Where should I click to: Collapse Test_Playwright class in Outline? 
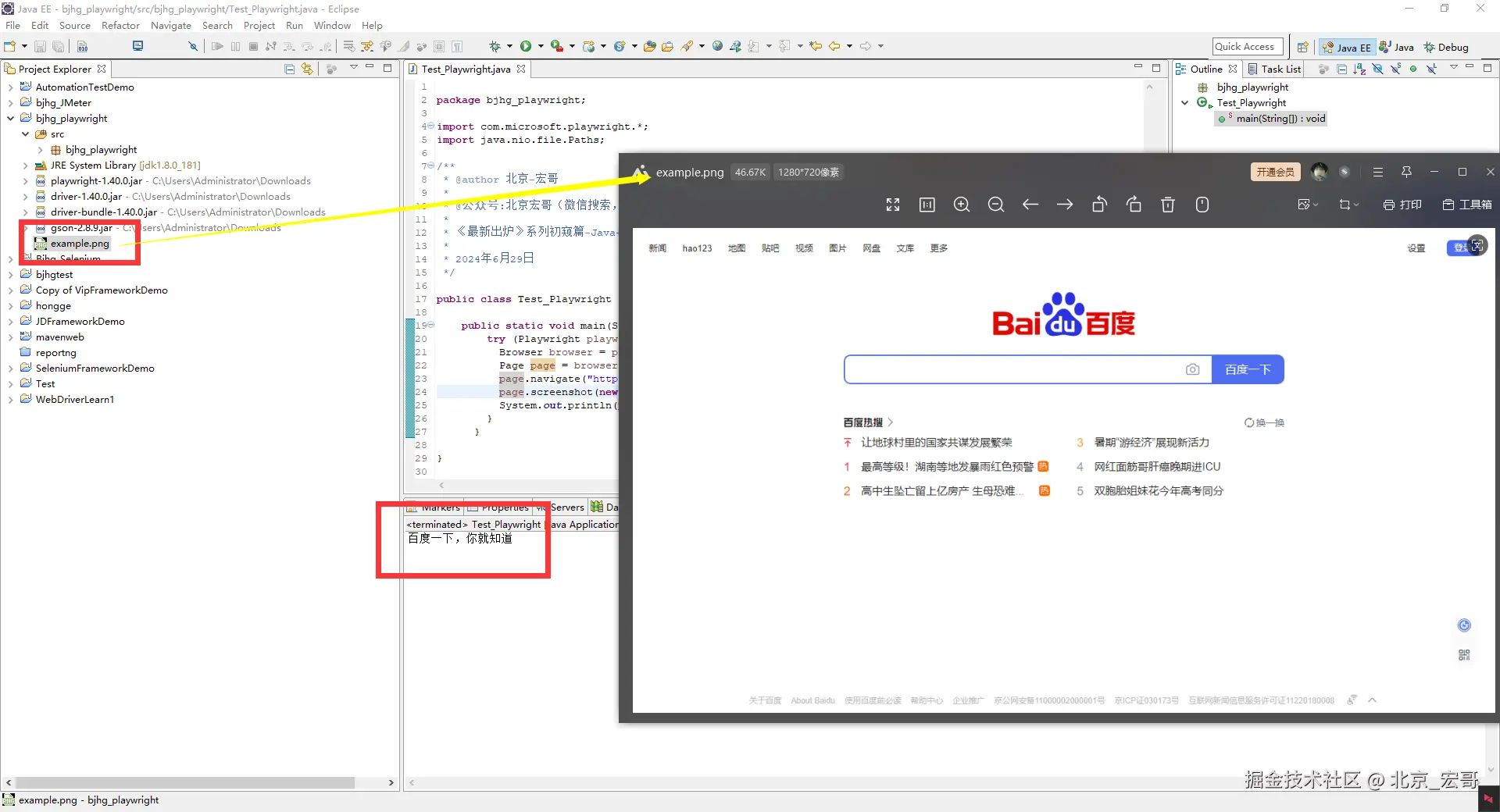point(1185,103)
